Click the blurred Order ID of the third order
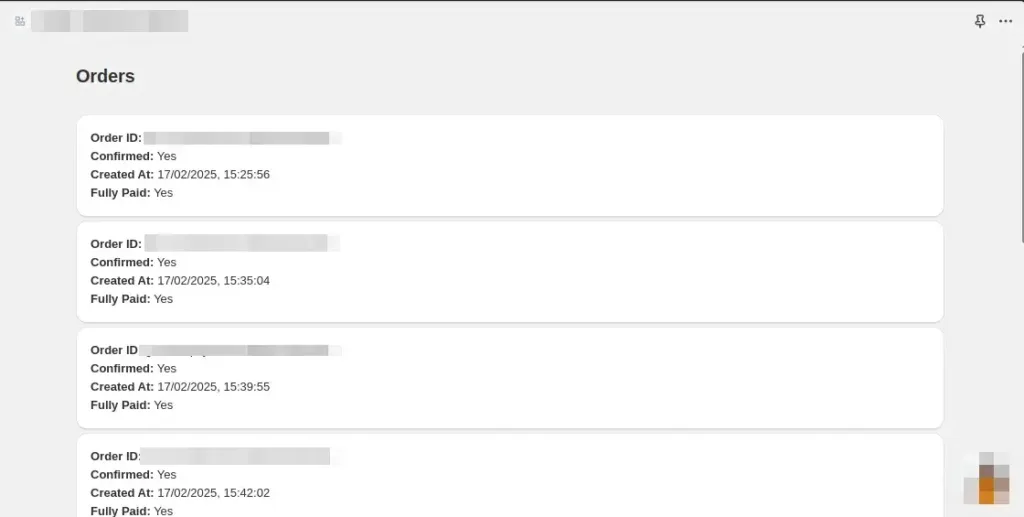 click(x=240, y=350)
